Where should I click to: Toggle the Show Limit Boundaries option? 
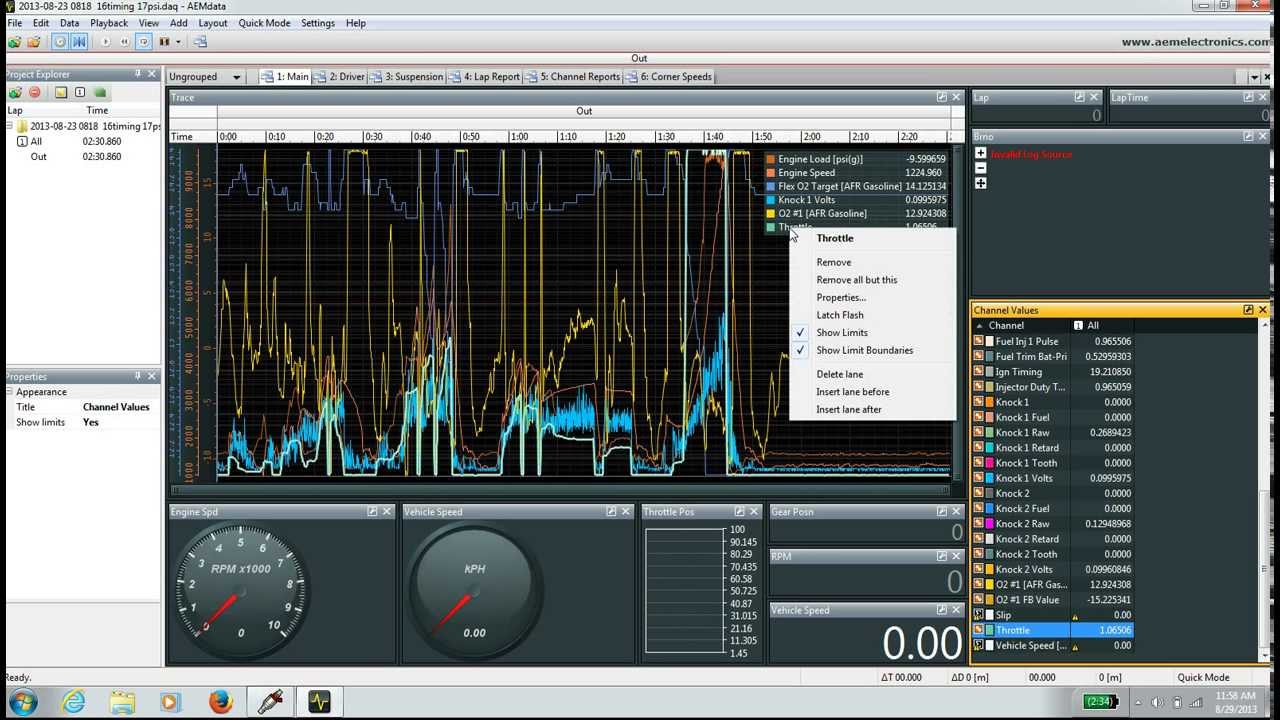tap(864, 350)
